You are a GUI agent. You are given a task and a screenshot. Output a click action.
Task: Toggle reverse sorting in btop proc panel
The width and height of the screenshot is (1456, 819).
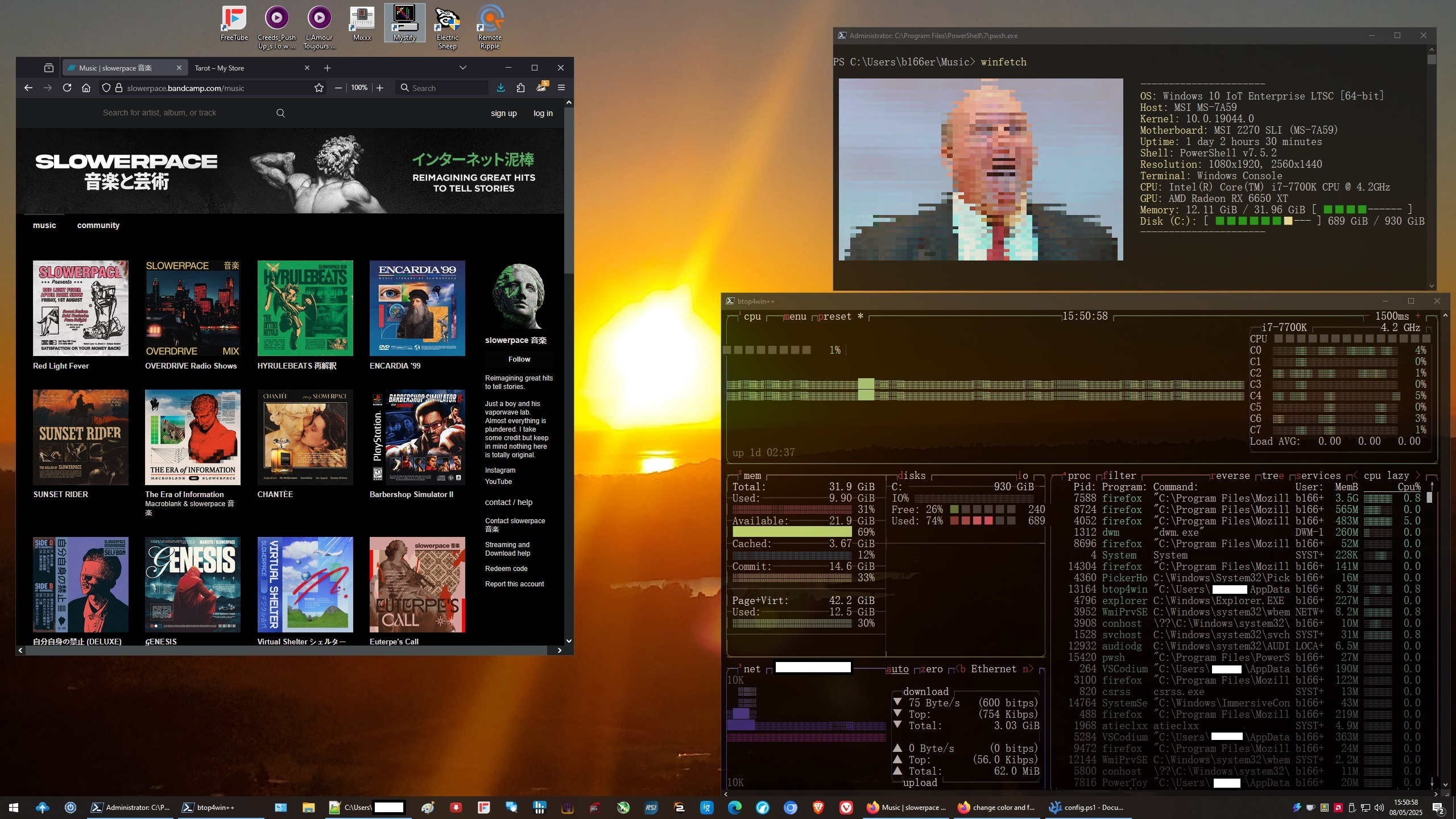tap(1230, 475)
